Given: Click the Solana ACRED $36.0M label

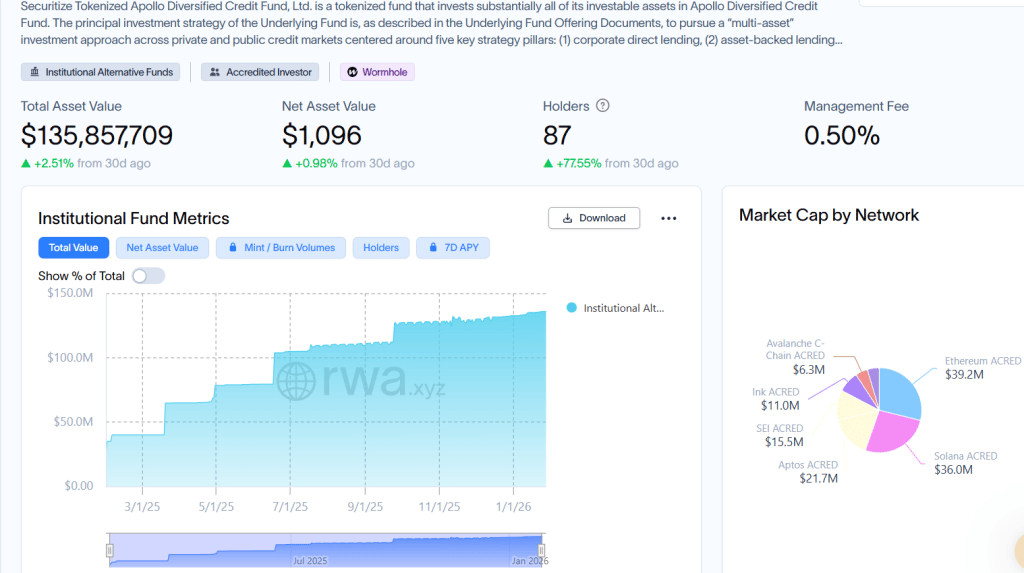Looking at the screenshot, I should [x=965, y=463].
